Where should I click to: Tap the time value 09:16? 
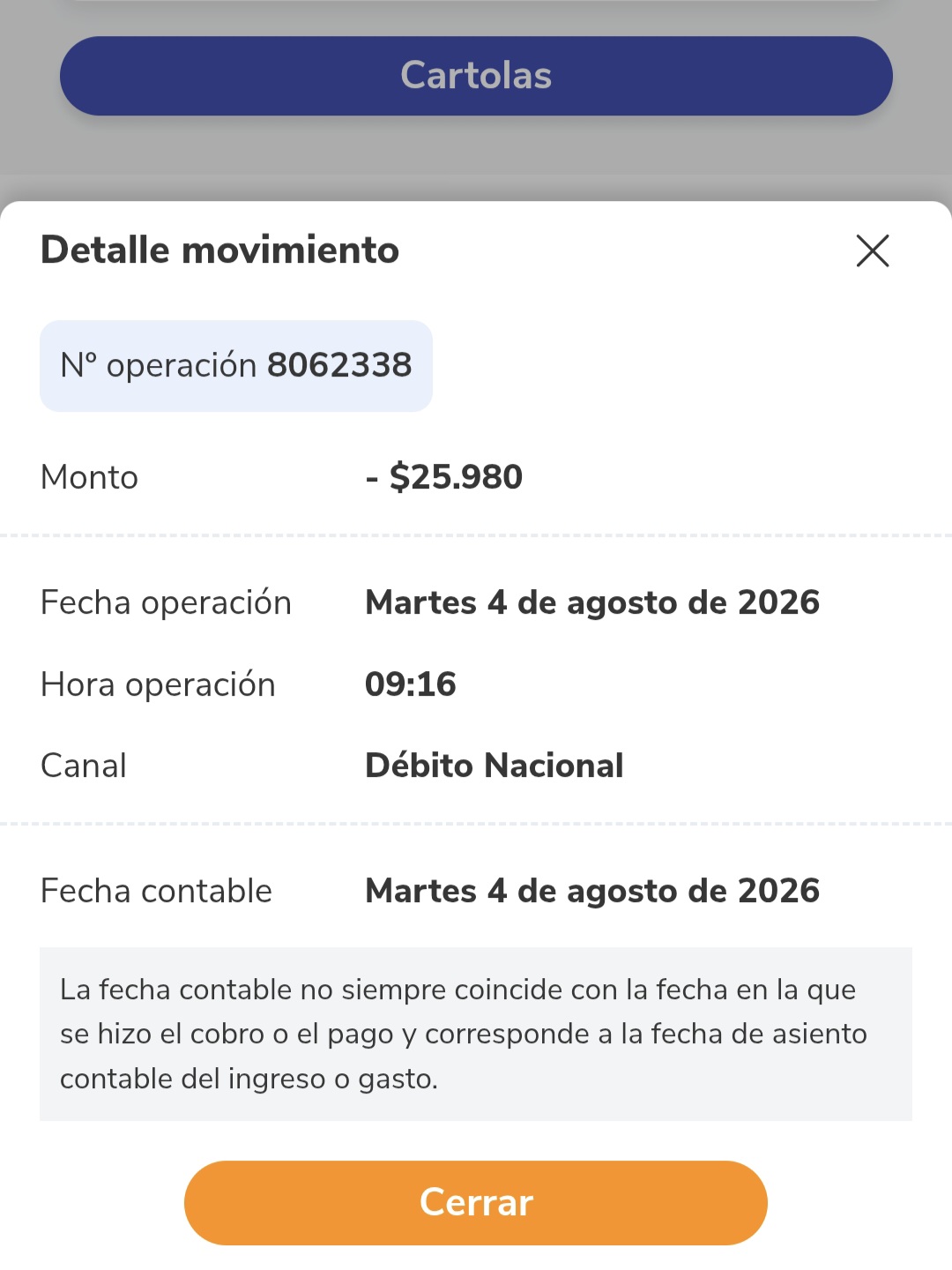tap(411, 684)
